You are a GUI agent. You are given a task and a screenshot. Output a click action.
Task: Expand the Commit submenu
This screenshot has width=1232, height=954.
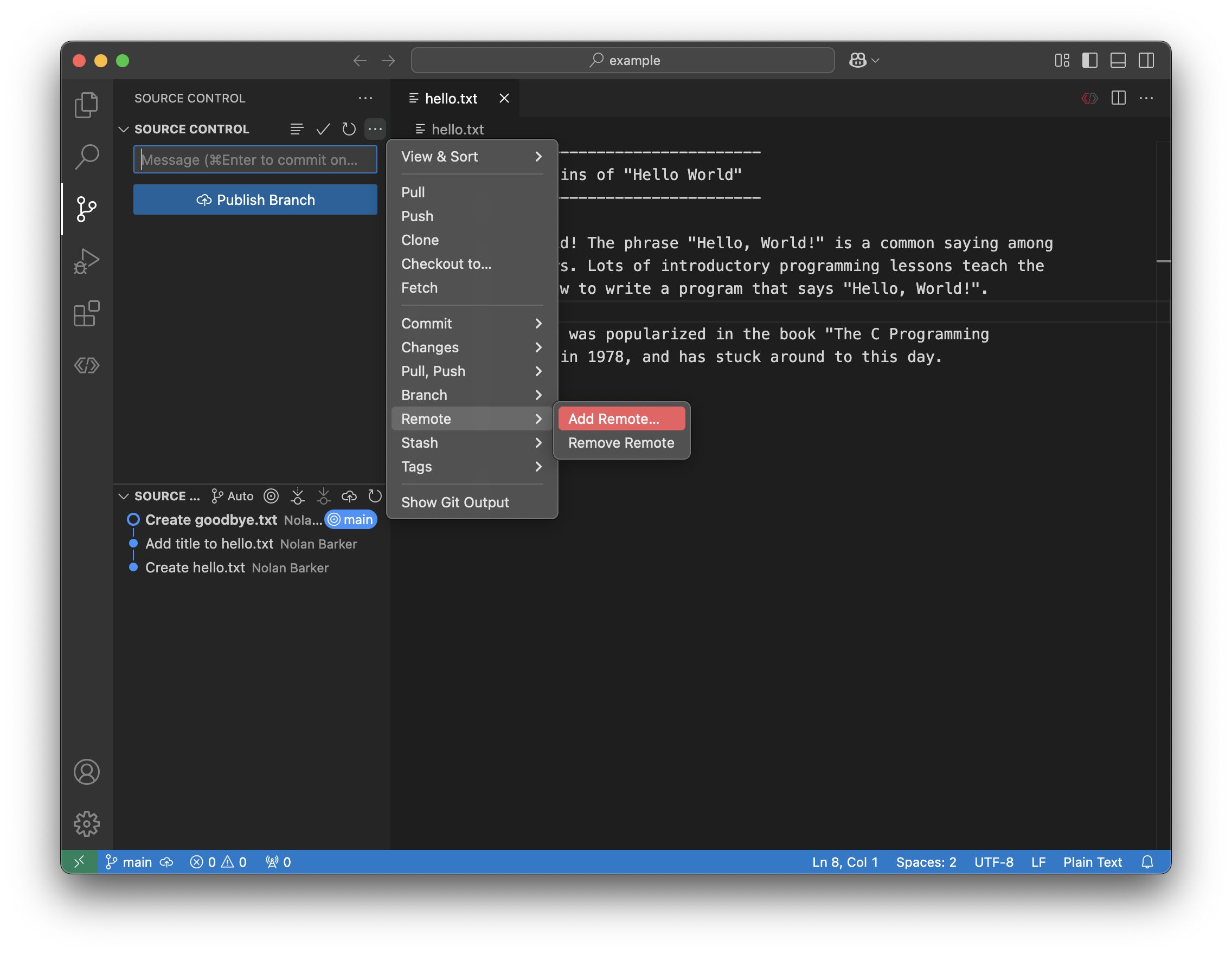[x=472, y=323]
